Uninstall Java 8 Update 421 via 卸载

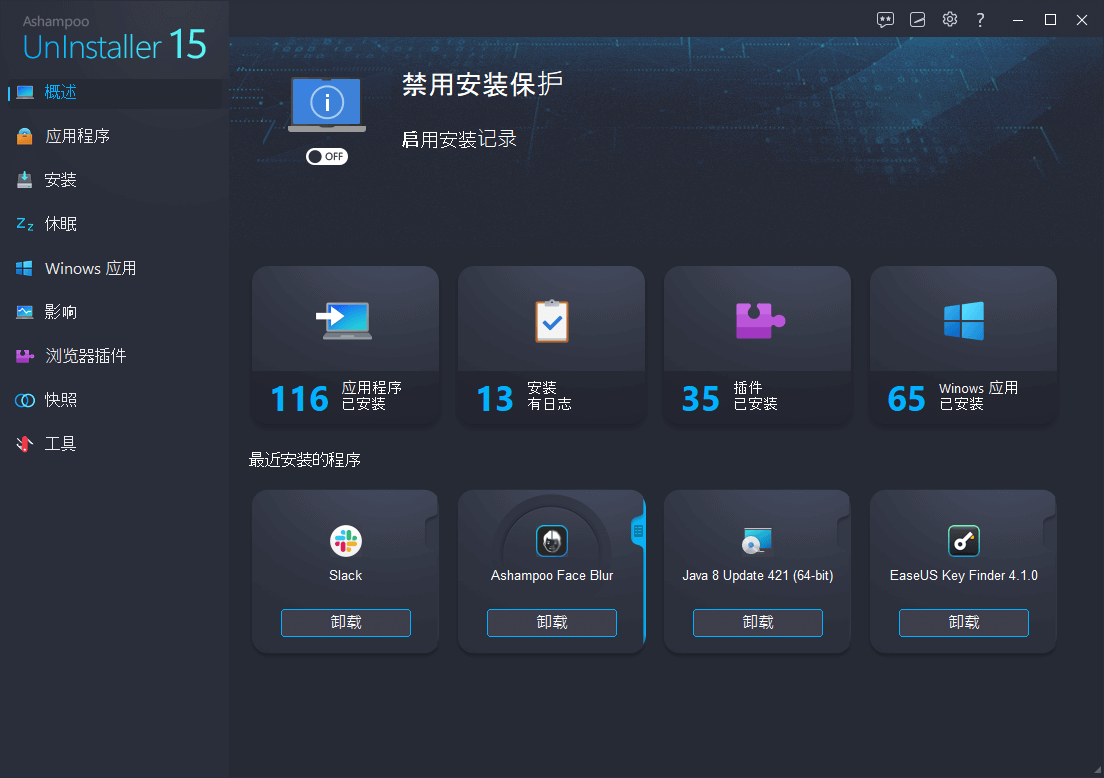click(758, 622)
